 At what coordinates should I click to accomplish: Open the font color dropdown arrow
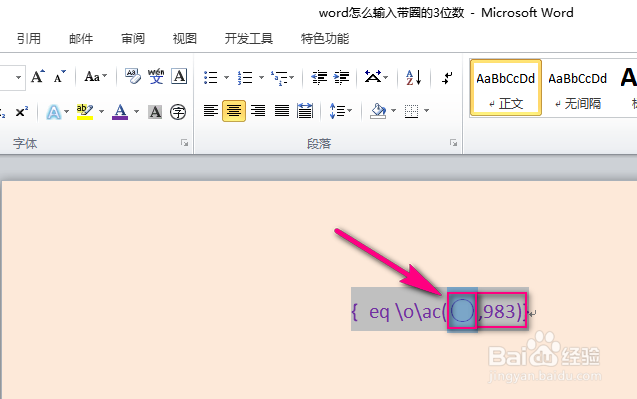136,111
